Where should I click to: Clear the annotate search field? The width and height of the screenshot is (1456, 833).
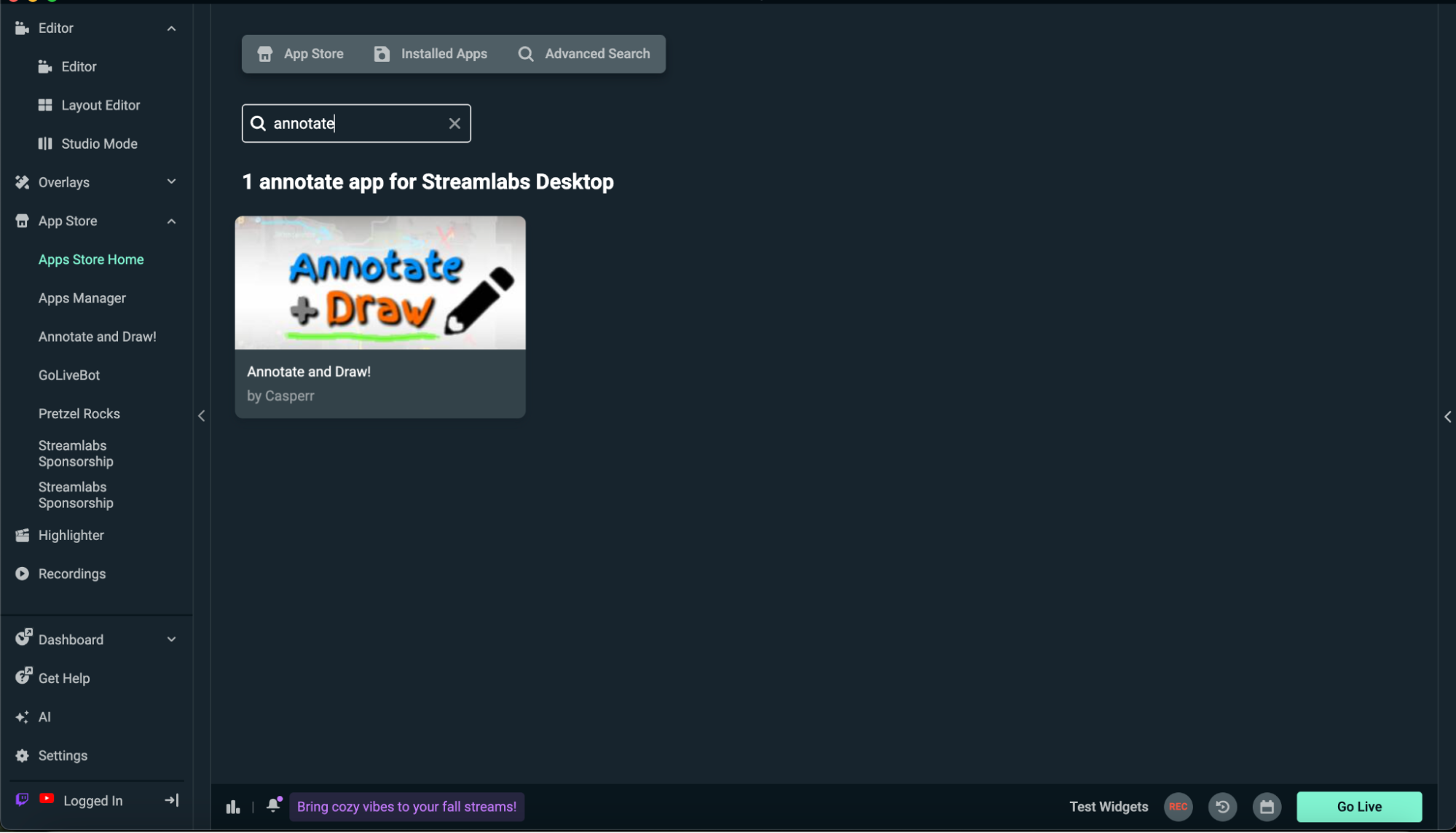click(454, 123)
